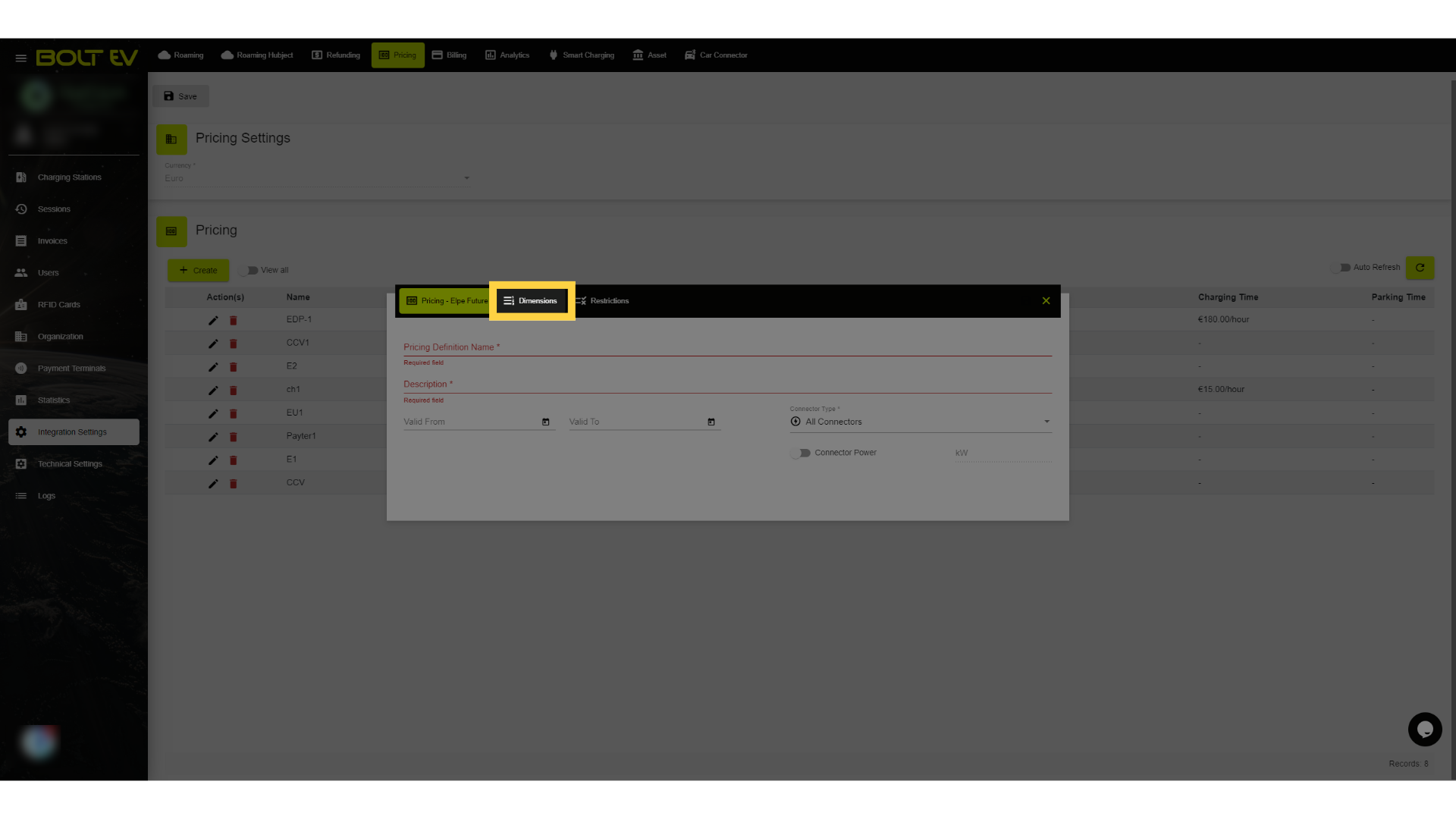Open the Valid To calendar picker icon
This screenshot has height=819, width=1456.
pos(711,422)
